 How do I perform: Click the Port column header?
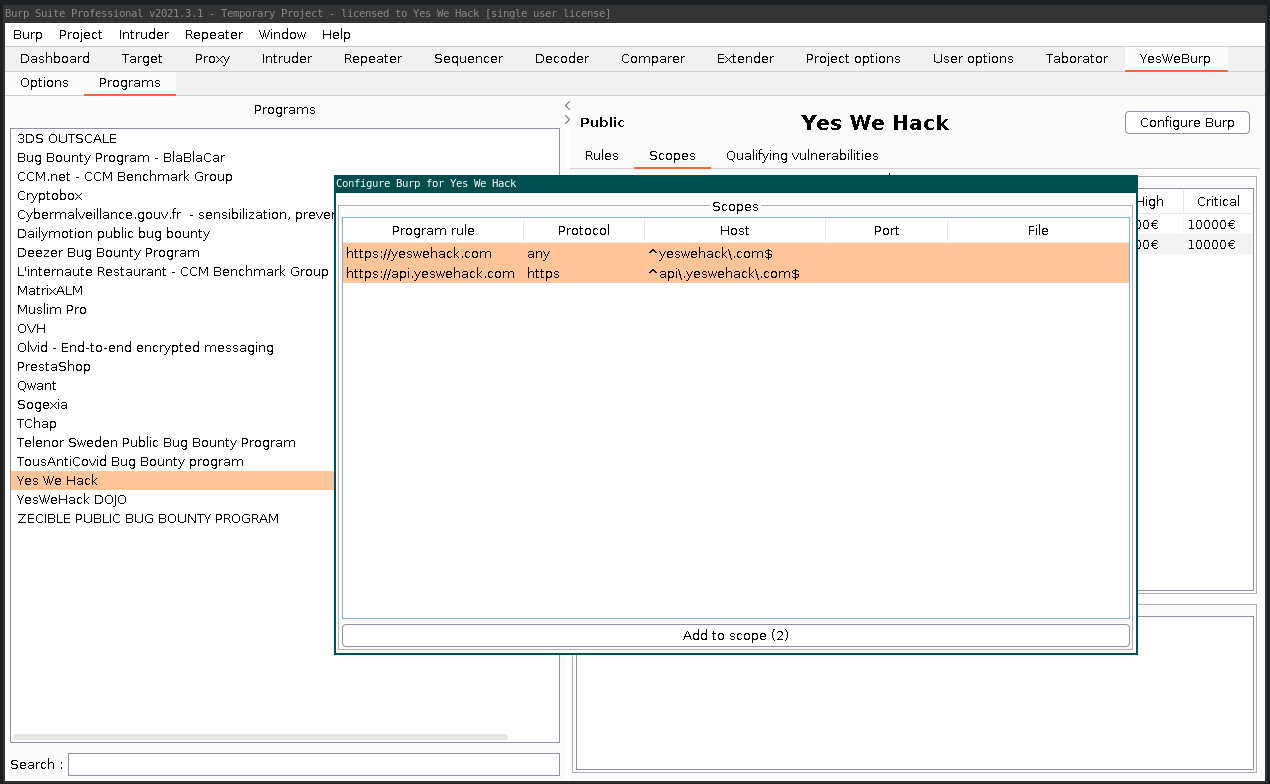click(887, 231)
